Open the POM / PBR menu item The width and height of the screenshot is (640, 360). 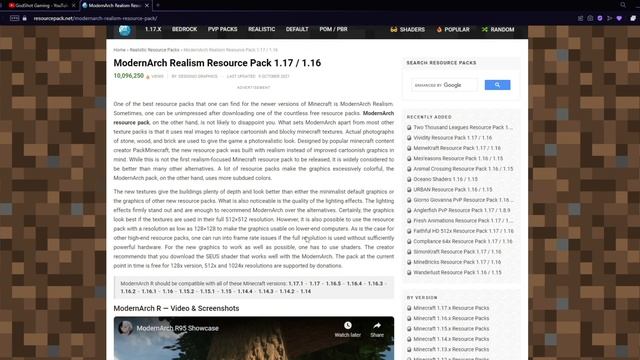pos(333,29)
